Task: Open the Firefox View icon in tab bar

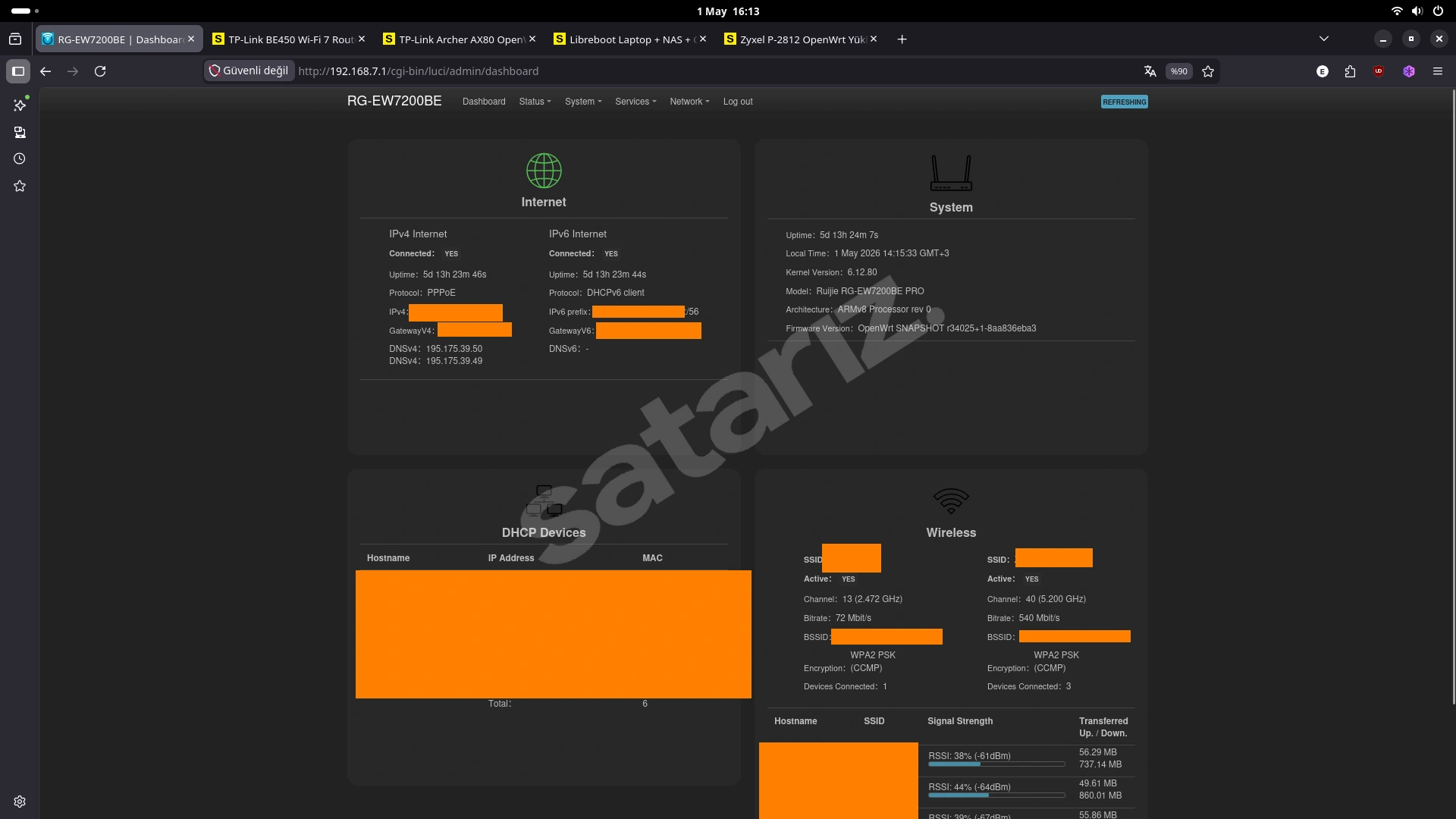Action: (15, 39)
